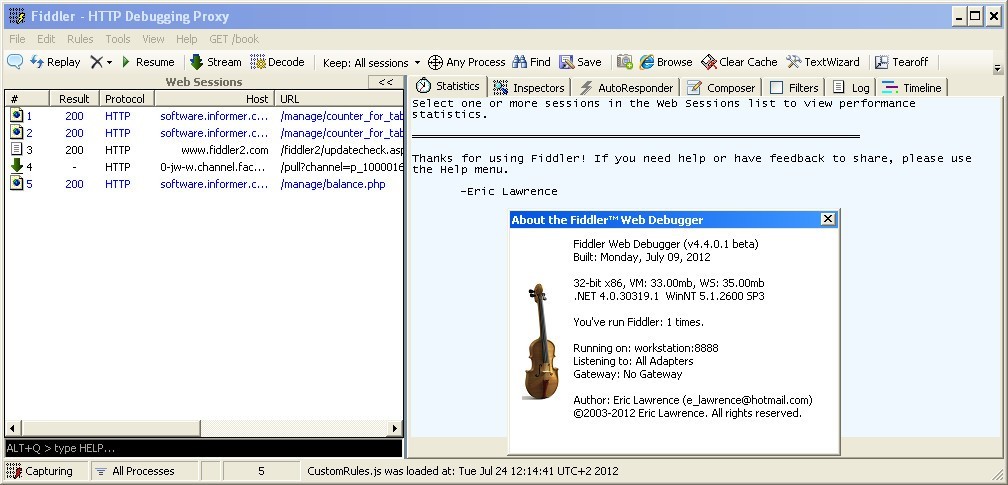The image size is (1008, 485).
Task: Click the QuickExec command input box
Action: 200,448
